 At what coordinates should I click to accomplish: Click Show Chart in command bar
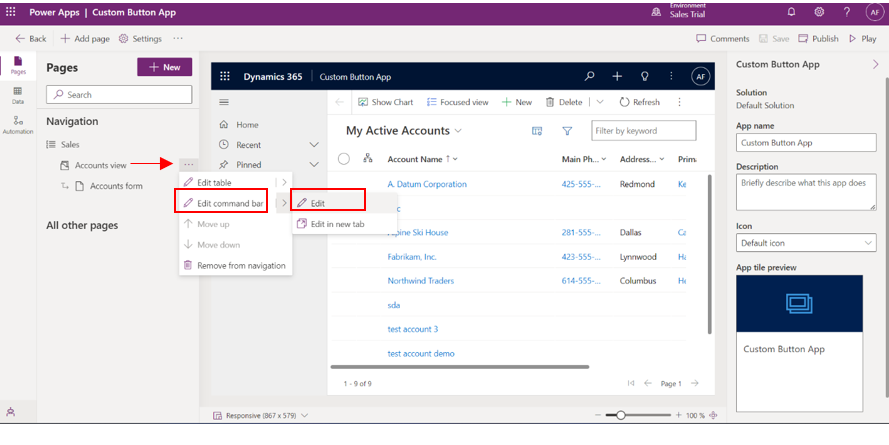point(386,102)
